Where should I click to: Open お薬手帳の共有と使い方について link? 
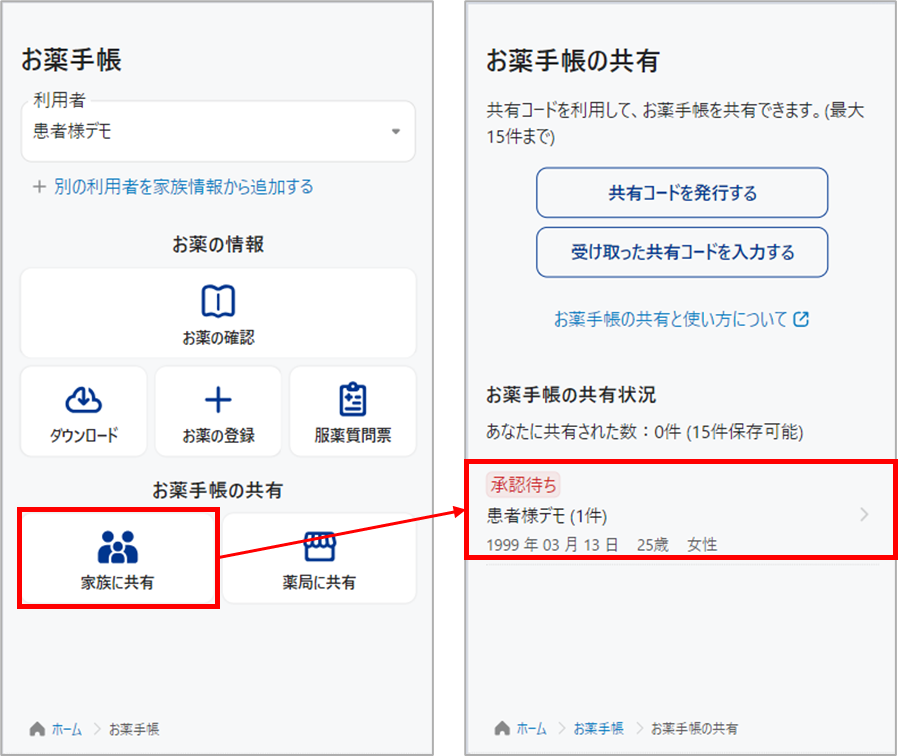pyautogui.click(x=671, y=319)
